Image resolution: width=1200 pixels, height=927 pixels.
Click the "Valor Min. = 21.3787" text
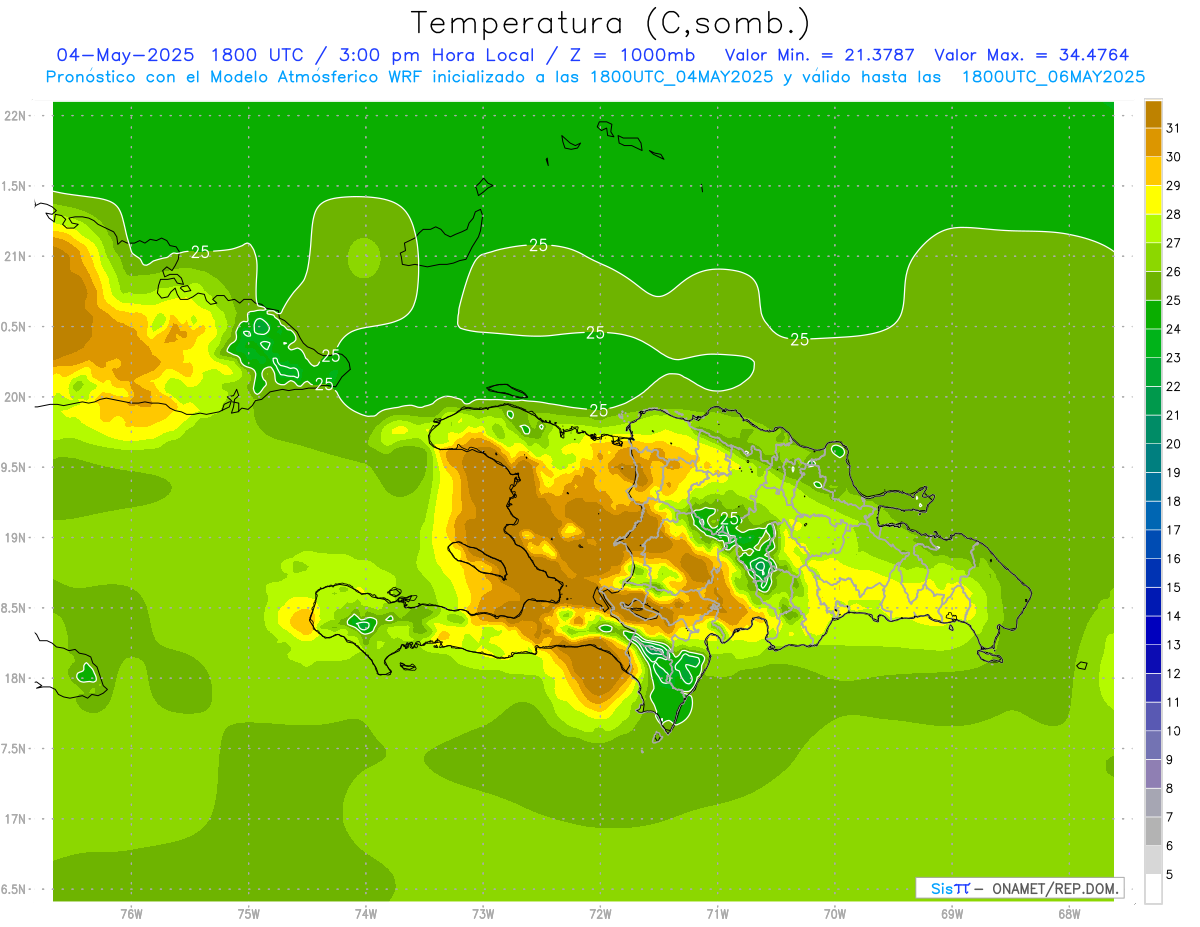click(x=819, y=55)
